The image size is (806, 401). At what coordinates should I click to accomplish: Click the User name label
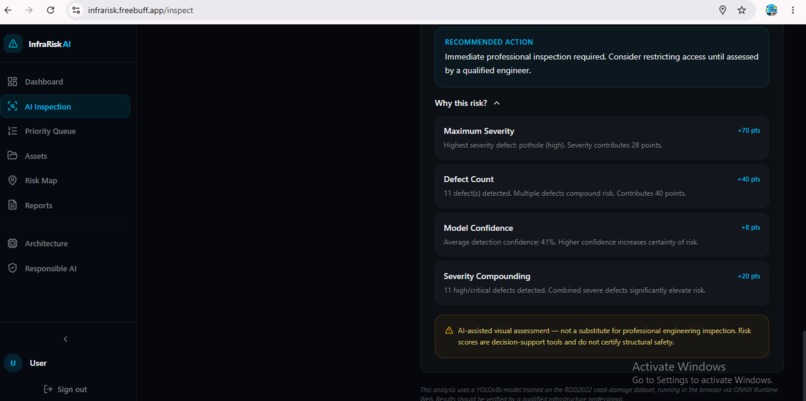pos(38,363)
